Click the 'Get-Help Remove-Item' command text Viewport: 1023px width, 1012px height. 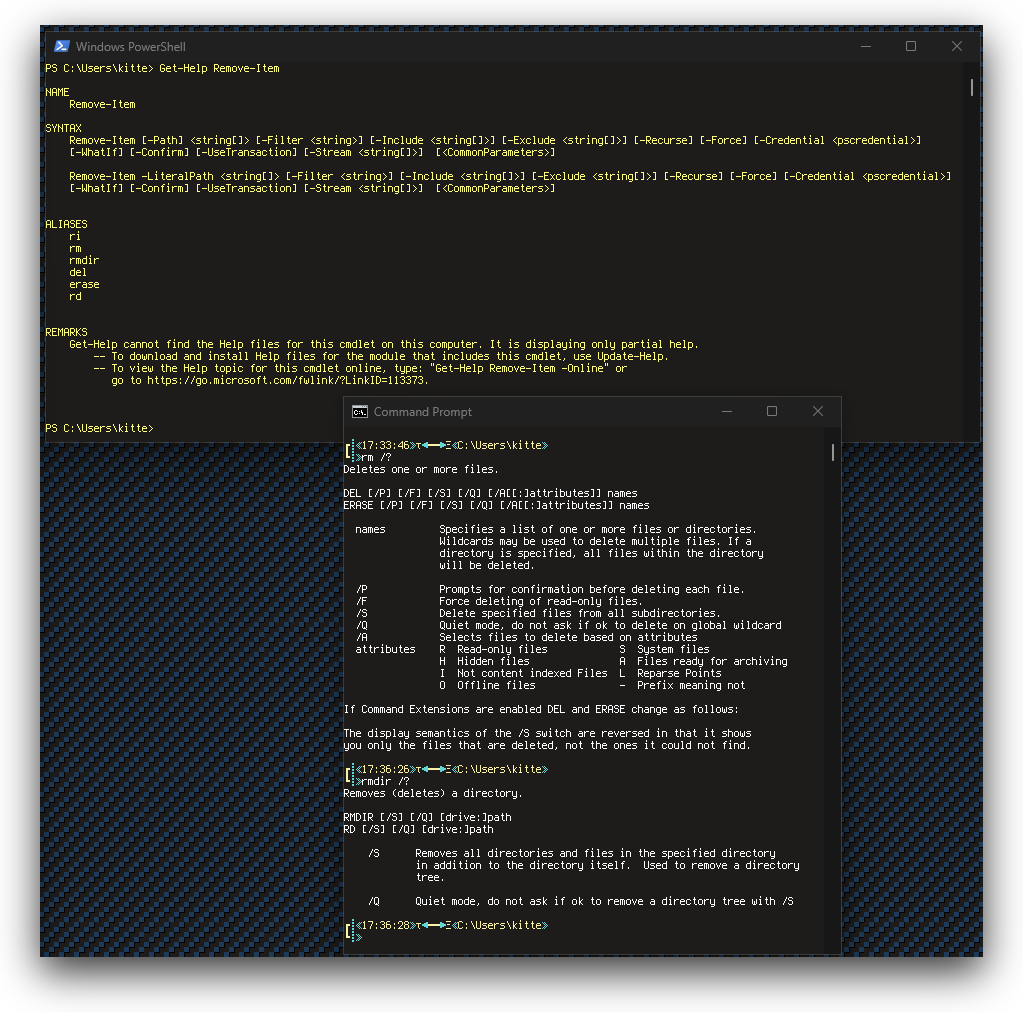click(x=219, y=69)
